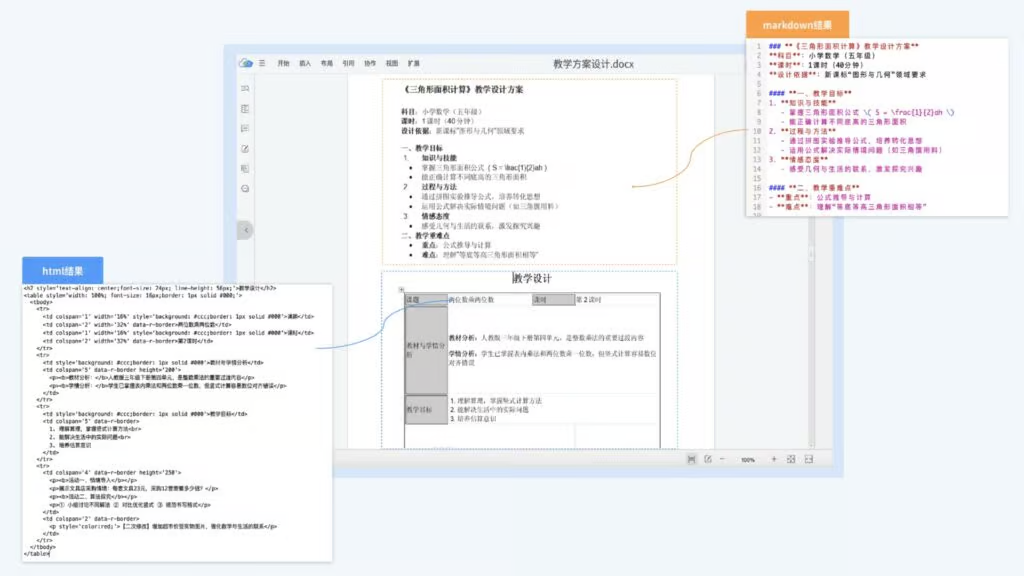
Task: Open the 视图 menu tab
Action: [x=391, y=63]
